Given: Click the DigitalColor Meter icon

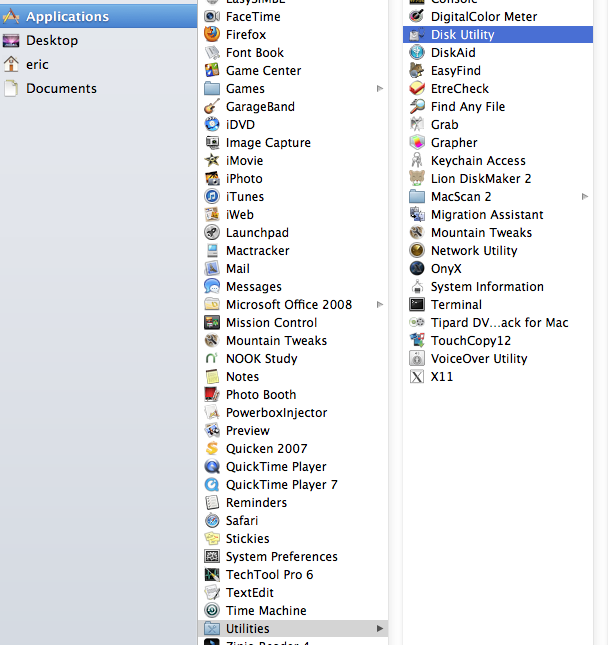Looking at the screenshot, I should click(417, 16).
